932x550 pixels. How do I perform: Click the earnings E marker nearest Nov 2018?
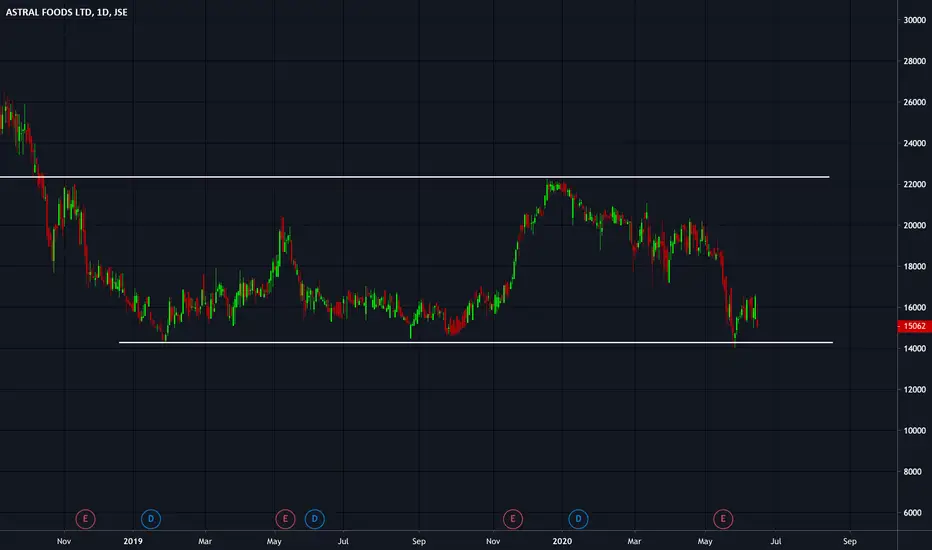(x=86, y=519)
